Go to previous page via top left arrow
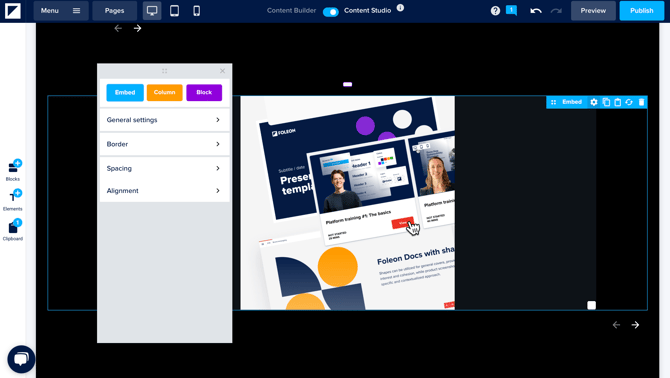This screenshot has width=670, height=378. tap(118, 28)
